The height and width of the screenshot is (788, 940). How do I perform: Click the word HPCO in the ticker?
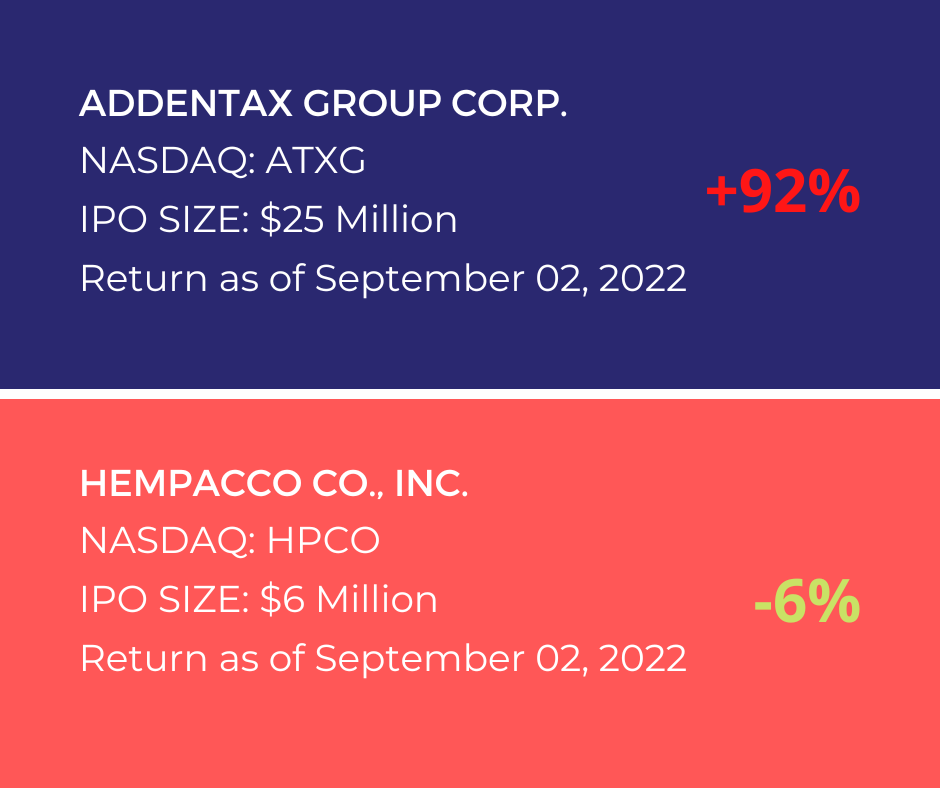[x=323, y=540]
